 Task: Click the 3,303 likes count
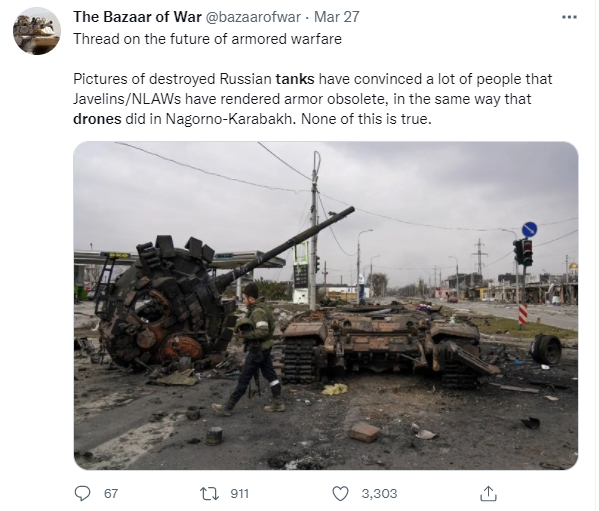click(379, 493)
